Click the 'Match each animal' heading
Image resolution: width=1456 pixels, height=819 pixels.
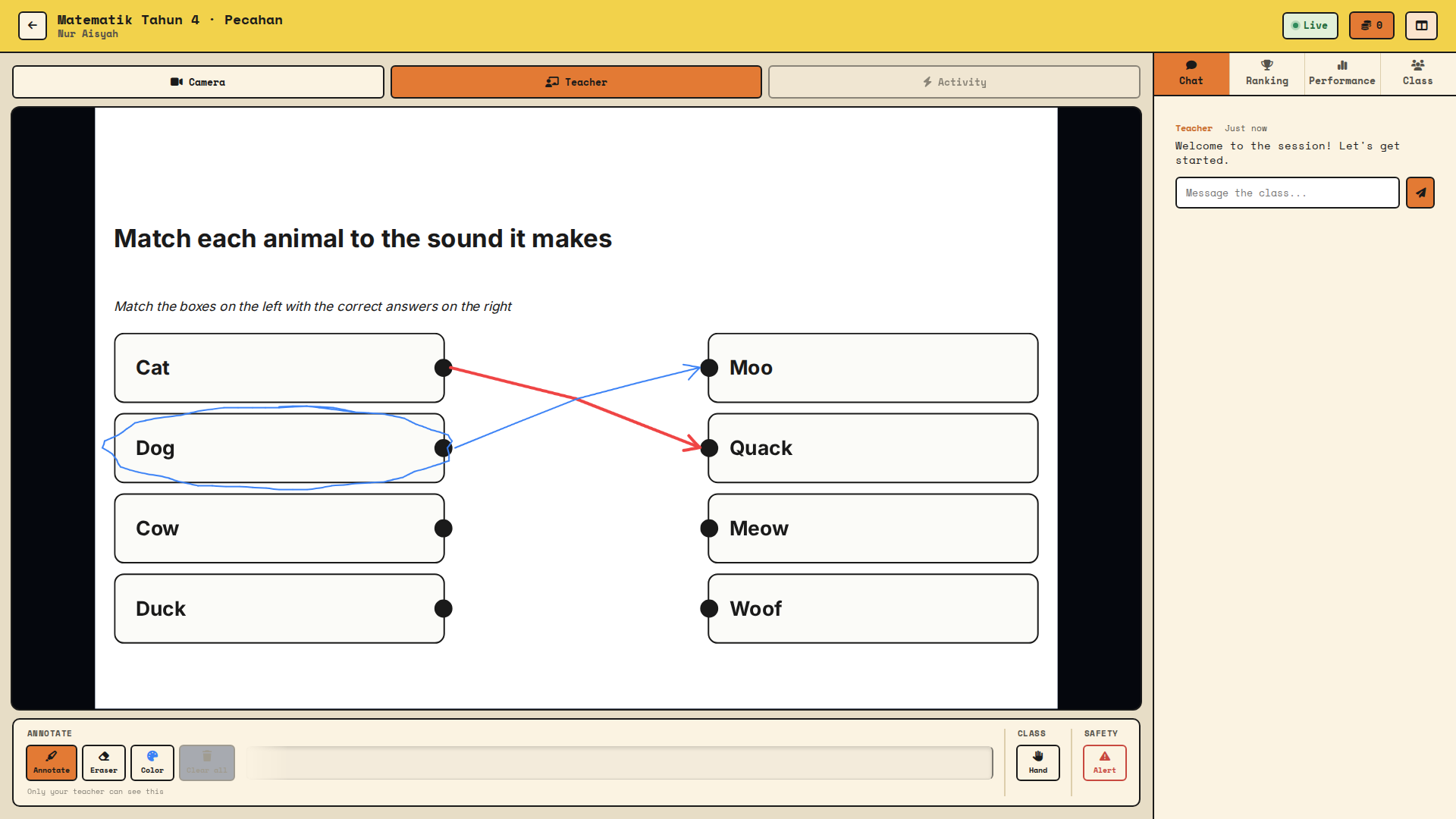coord(362,238)
